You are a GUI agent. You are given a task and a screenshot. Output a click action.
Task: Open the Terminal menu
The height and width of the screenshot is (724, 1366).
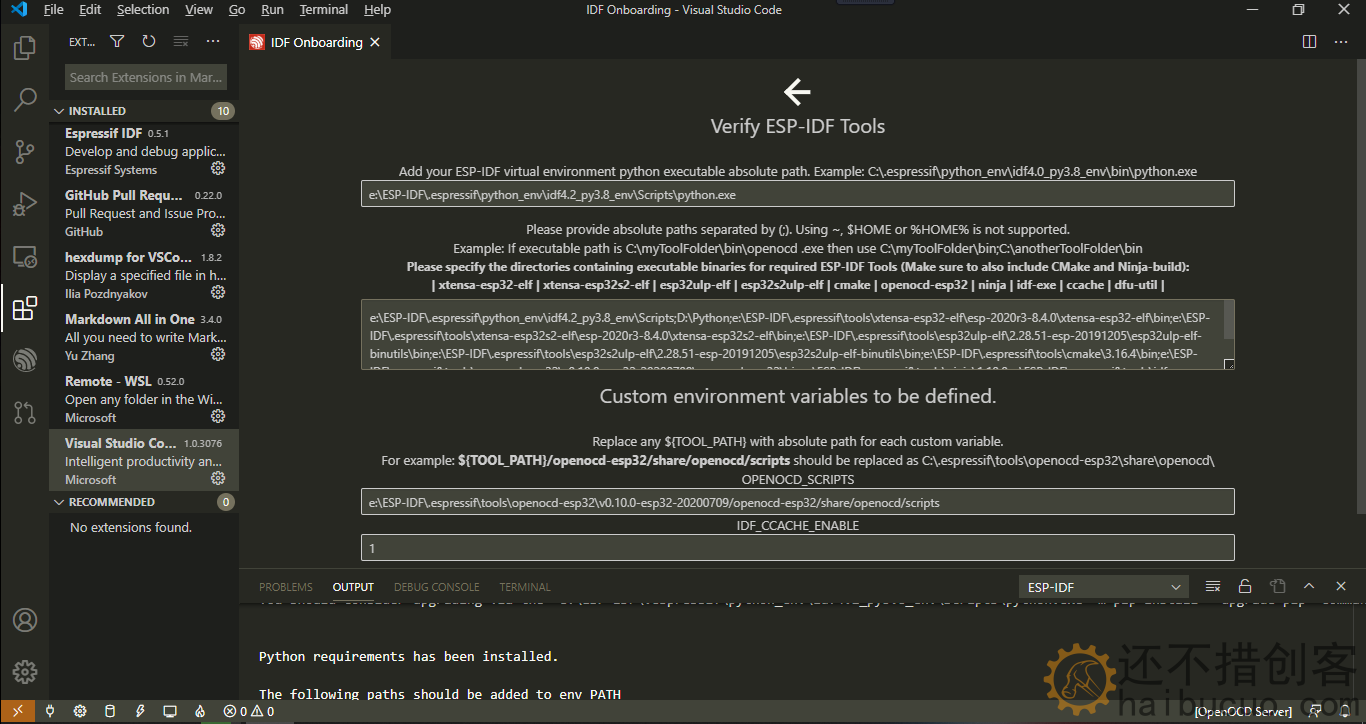324,10
